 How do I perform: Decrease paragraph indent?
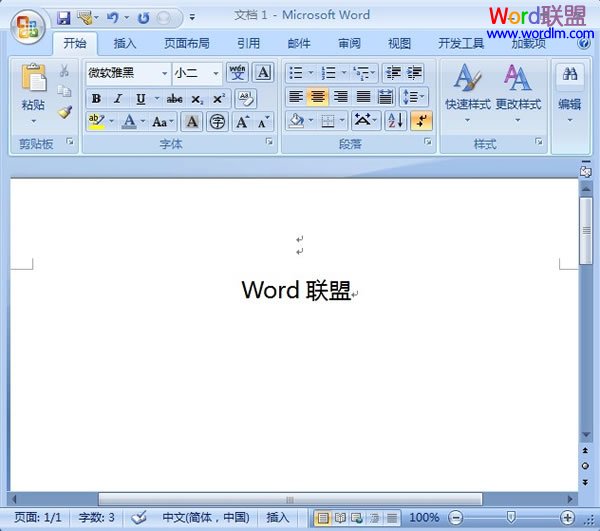coord(393,72)
